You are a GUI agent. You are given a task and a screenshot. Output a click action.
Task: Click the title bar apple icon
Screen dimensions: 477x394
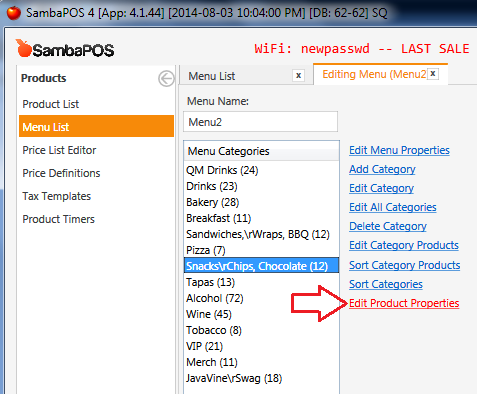click(x=14, y=13)
